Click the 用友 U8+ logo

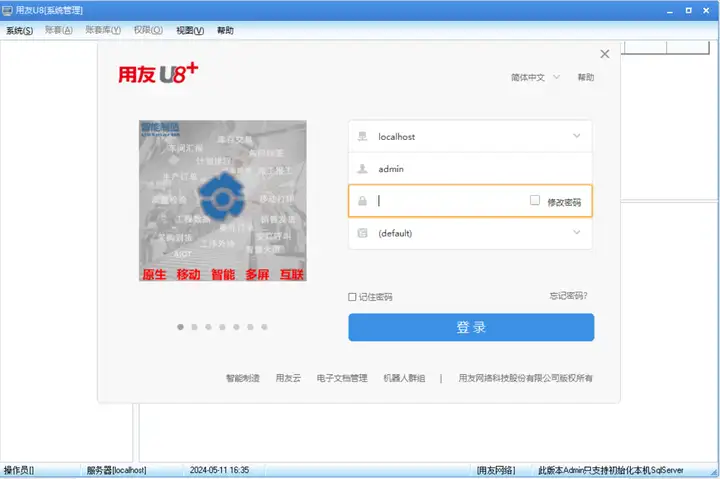(x=158, y=73)
